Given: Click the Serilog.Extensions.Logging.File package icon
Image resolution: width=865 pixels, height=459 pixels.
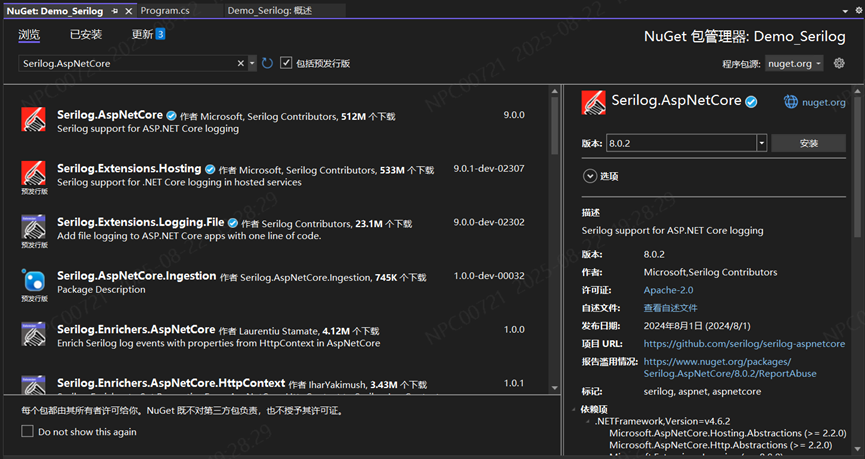Looking at the screenshot, I should 33,226.
